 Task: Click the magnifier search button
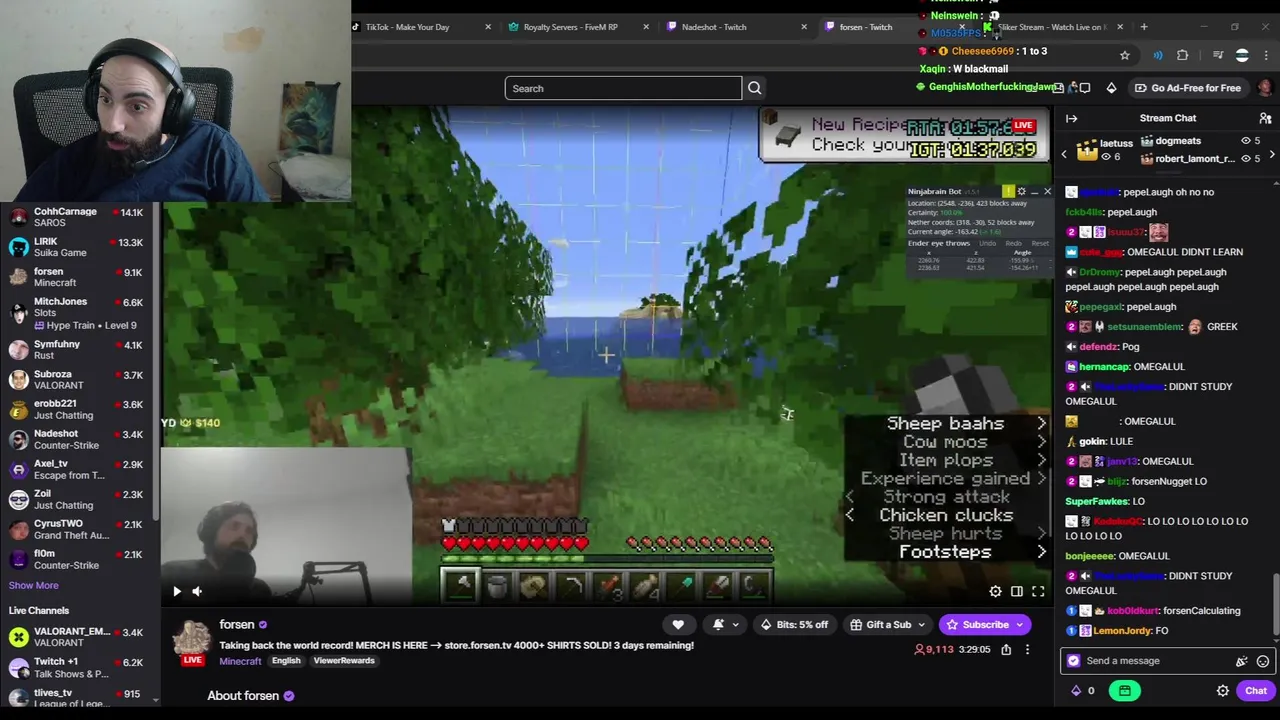point(754,88)
